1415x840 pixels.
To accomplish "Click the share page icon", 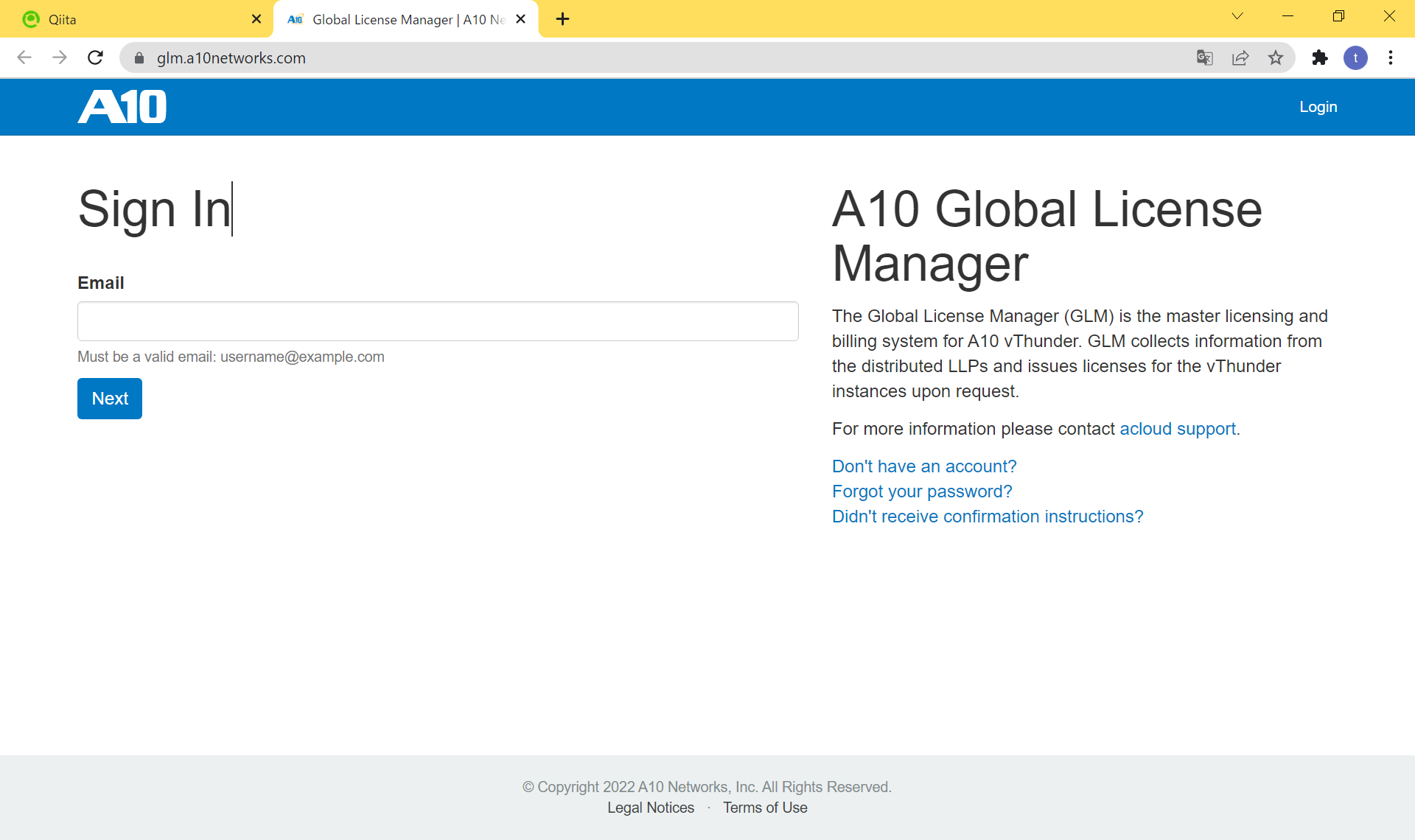I will click(1240, 57).
